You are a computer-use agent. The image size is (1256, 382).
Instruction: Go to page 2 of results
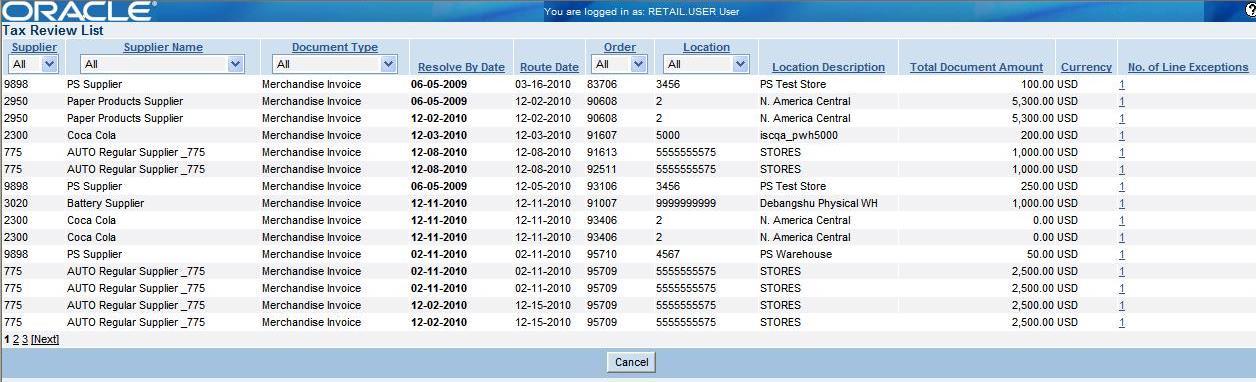tap(16, 340)
